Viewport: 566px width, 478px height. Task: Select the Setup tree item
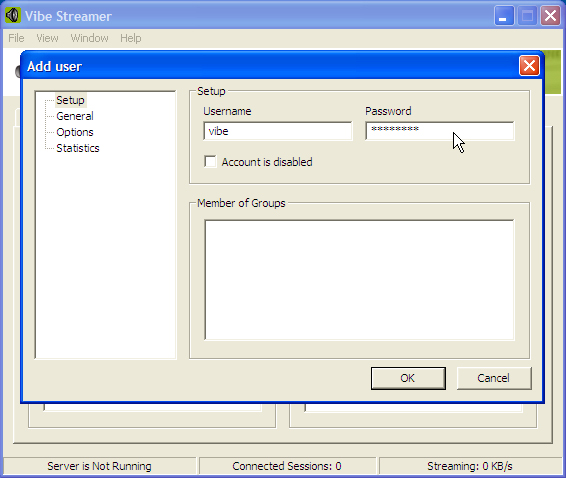point(70,100)
